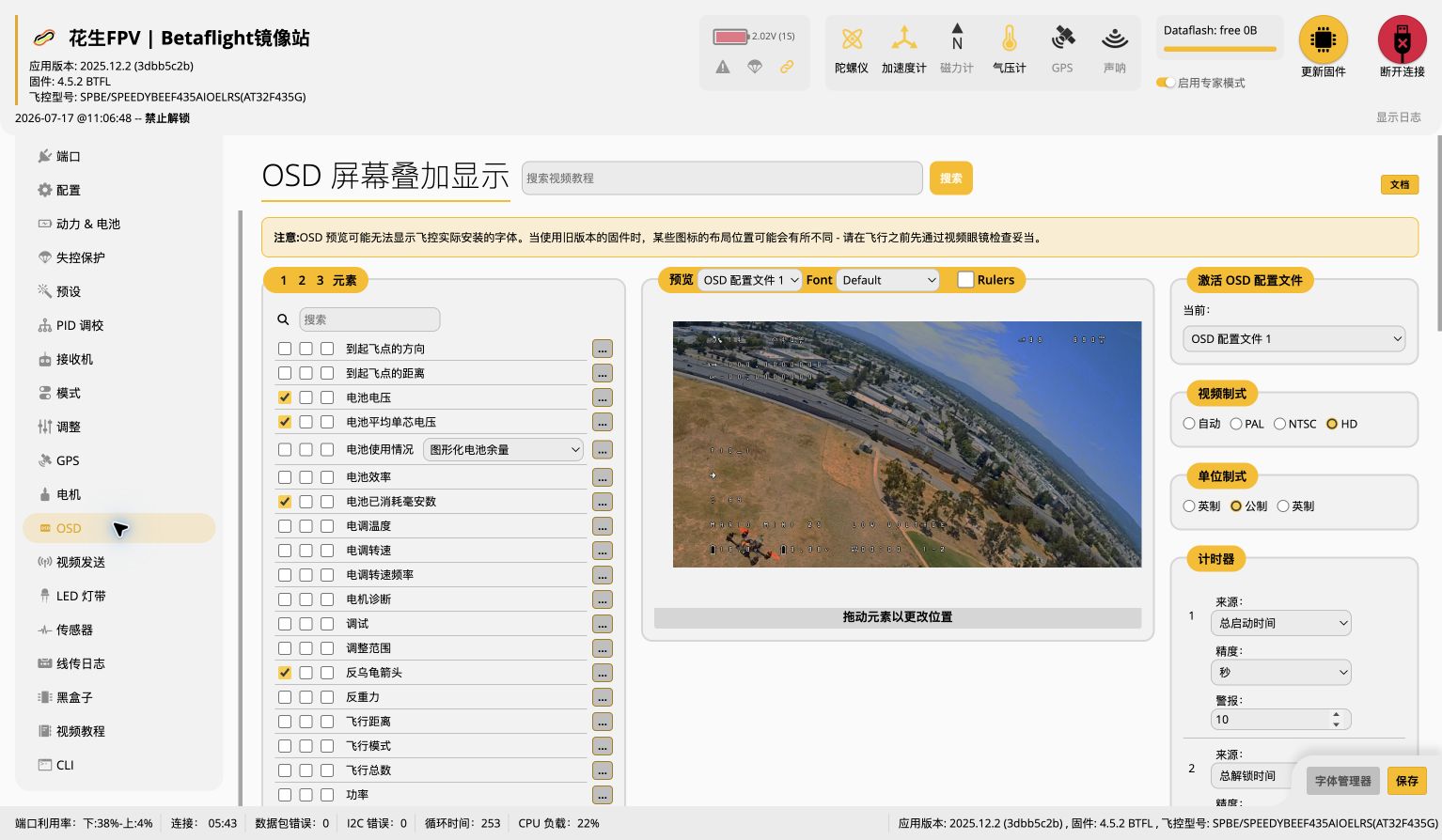Open the 配置 configuration page
This screenshot has width=1442, height=840.
[119, 190]
